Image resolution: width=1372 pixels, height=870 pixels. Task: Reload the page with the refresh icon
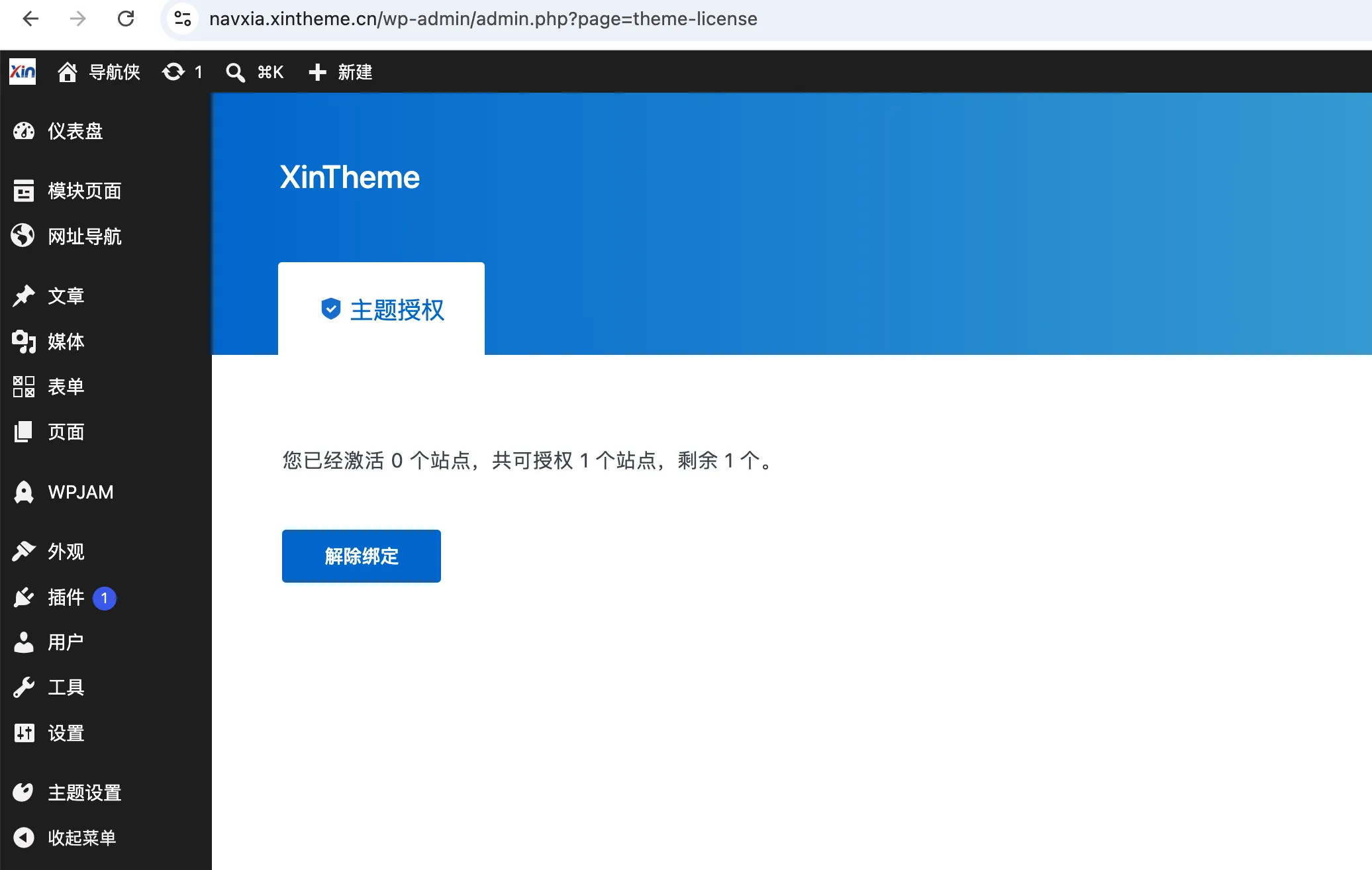point(126,19)
